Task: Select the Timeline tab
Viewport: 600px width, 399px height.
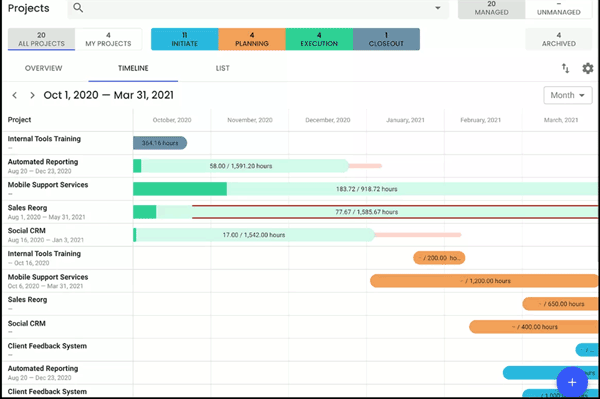Action: point(133,68)
